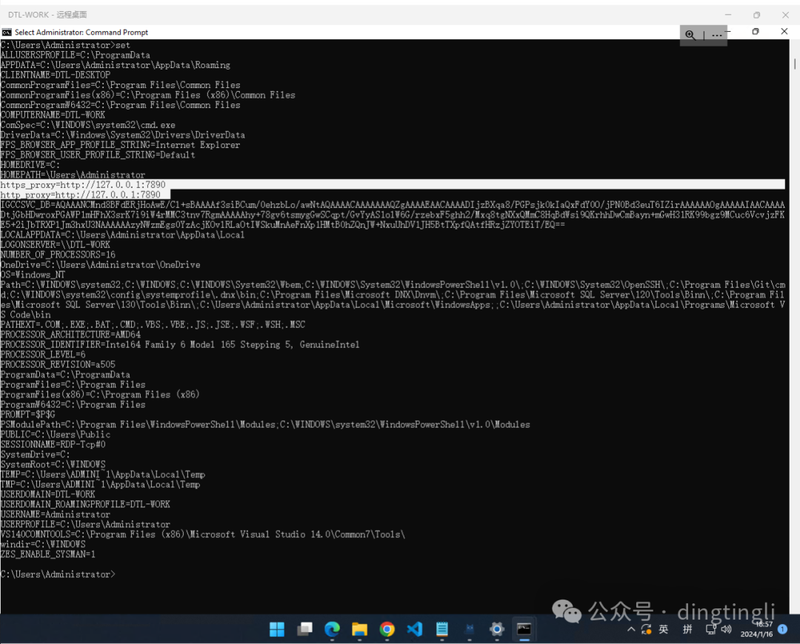Launch Microsoft Edge from the taskbar
The height and width of the screenshot is (644, 800).
tap(332, 629)
